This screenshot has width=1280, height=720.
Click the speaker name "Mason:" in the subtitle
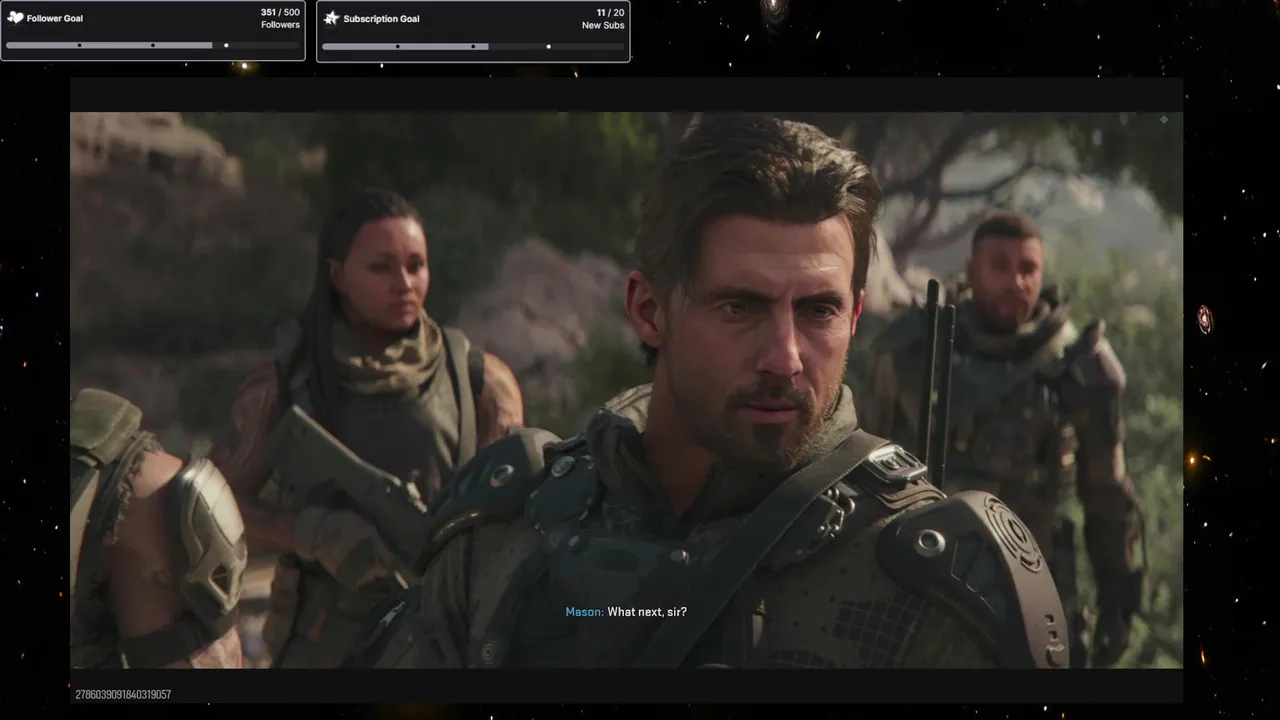584,612
